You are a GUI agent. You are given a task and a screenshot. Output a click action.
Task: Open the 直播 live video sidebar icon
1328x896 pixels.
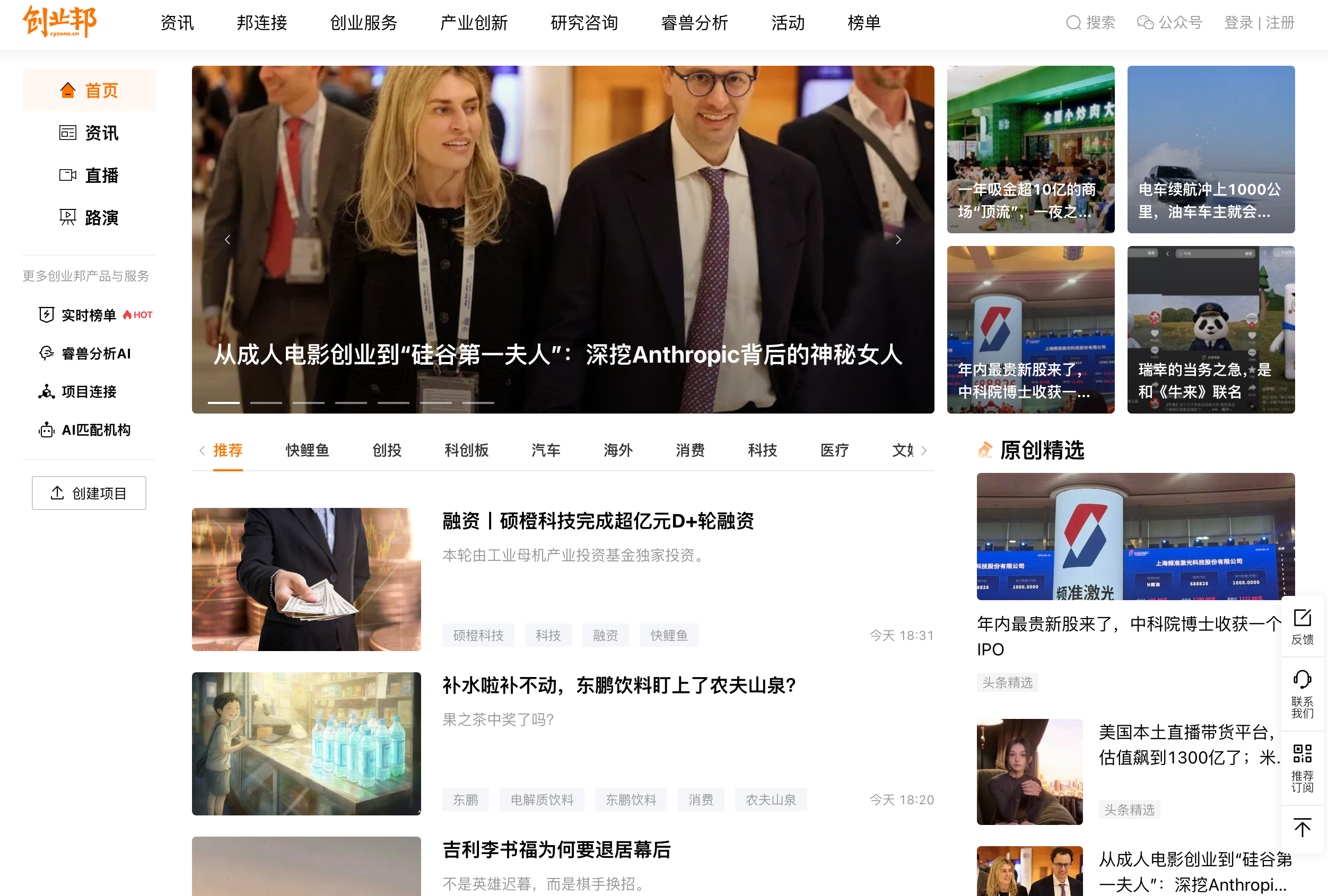tap(68, 175)
